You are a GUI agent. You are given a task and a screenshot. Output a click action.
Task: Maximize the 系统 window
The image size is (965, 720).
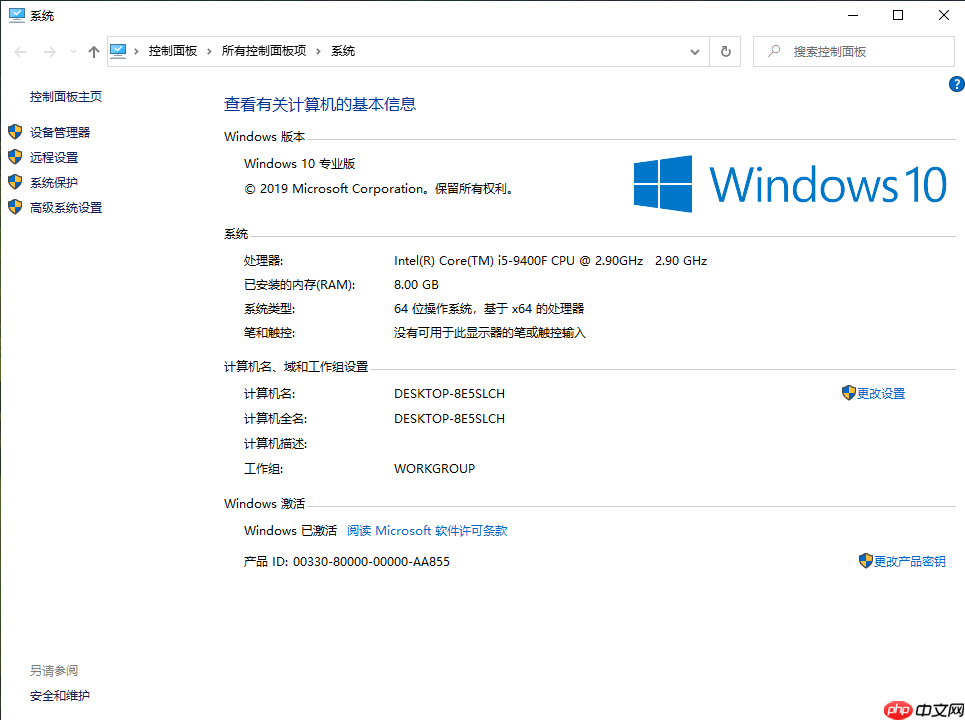point(898,15)
